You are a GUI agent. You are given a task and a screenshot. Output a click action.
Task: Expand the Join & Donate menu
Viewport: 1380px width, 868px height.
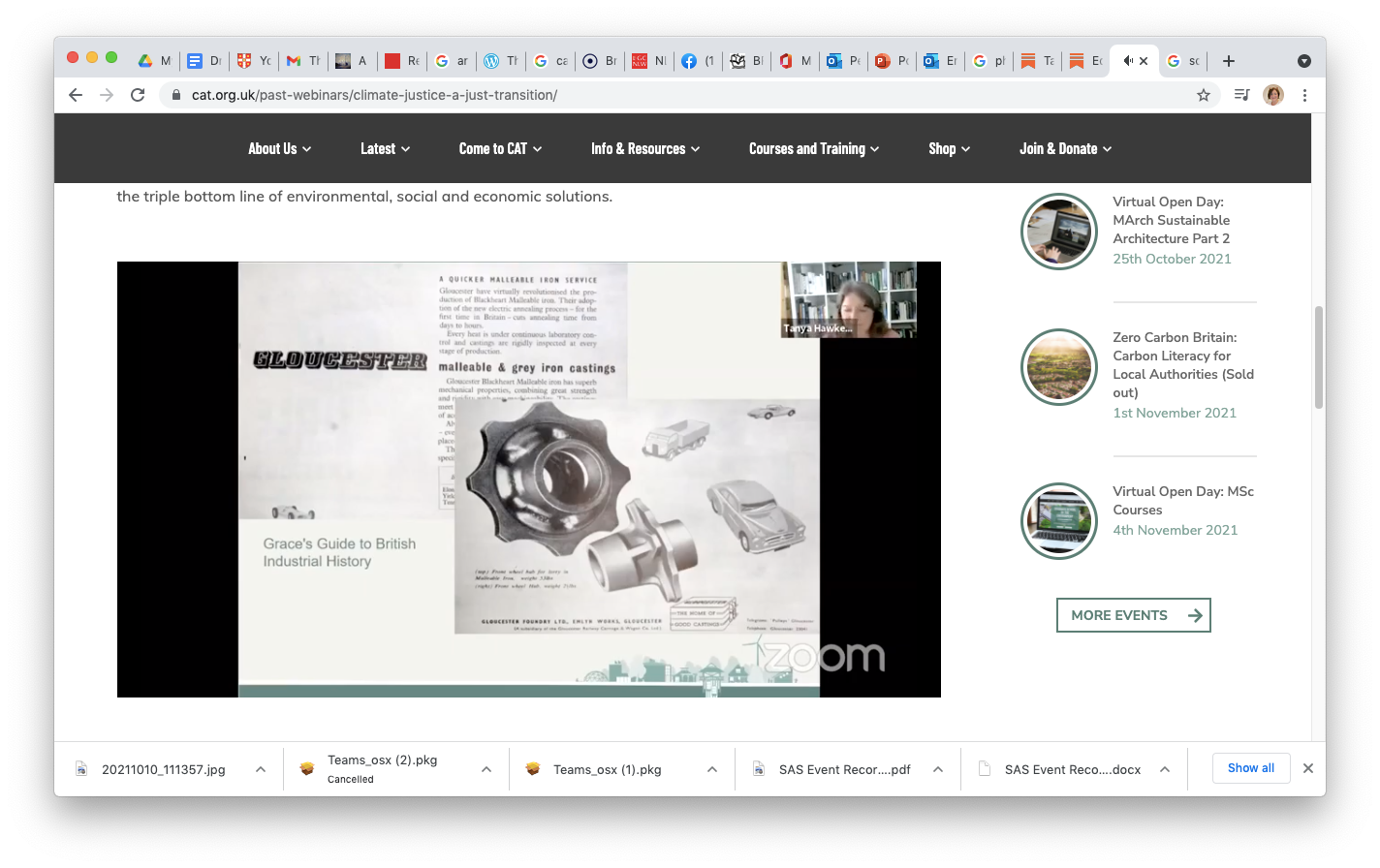click(1065, 148)
